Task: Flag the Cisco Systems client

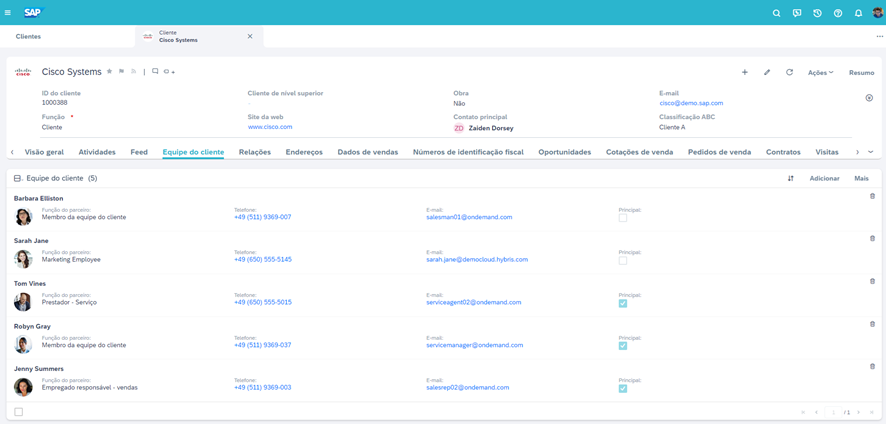Action: 121,72
